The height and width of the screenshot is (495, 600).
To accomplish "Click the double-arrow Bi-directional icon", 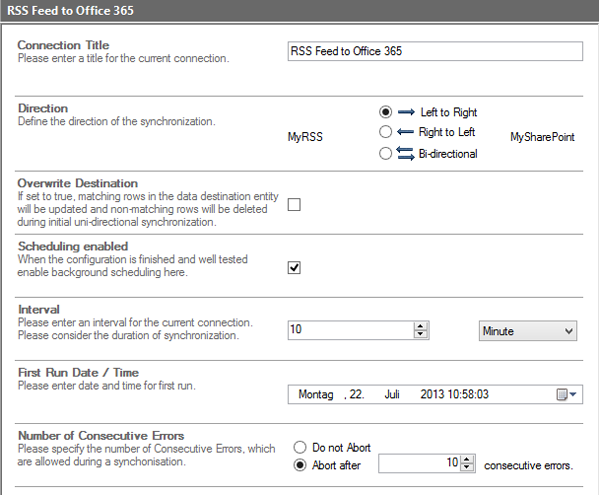I will pos(407,153).
